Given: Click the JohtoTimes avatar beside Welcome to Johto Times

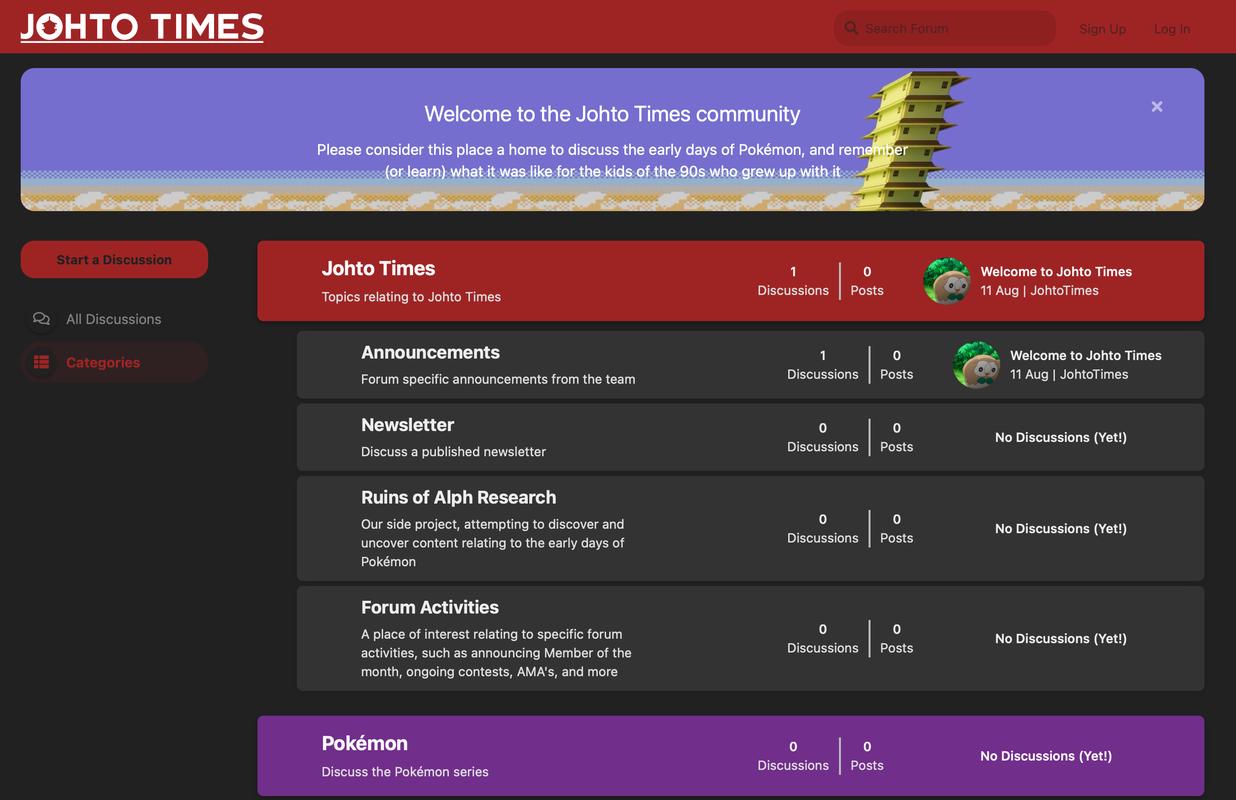Looking at the screenshot, I should pyautogui.click(x=945, y=281).
